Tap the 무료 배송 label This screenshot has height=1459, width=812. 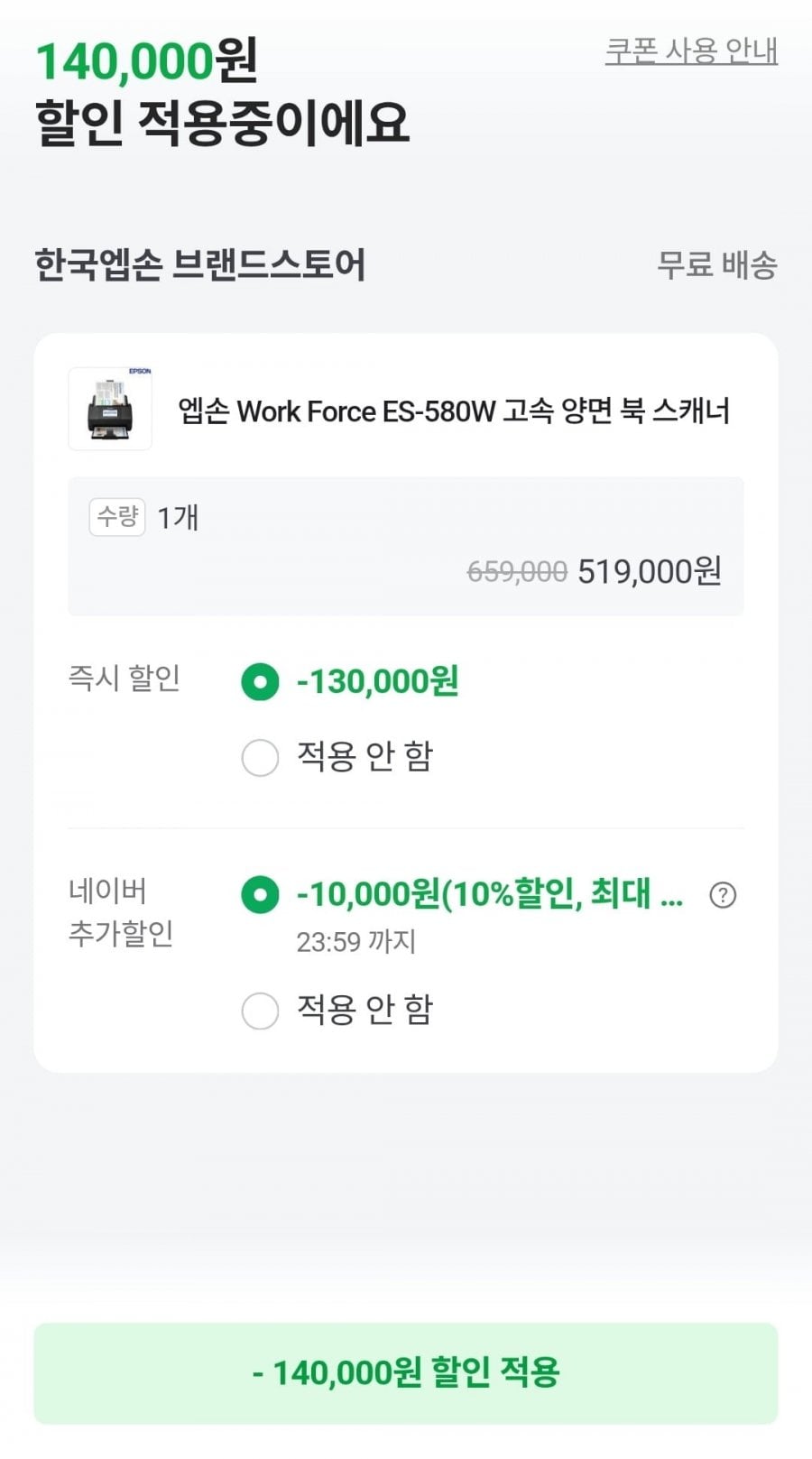[716, 265]
